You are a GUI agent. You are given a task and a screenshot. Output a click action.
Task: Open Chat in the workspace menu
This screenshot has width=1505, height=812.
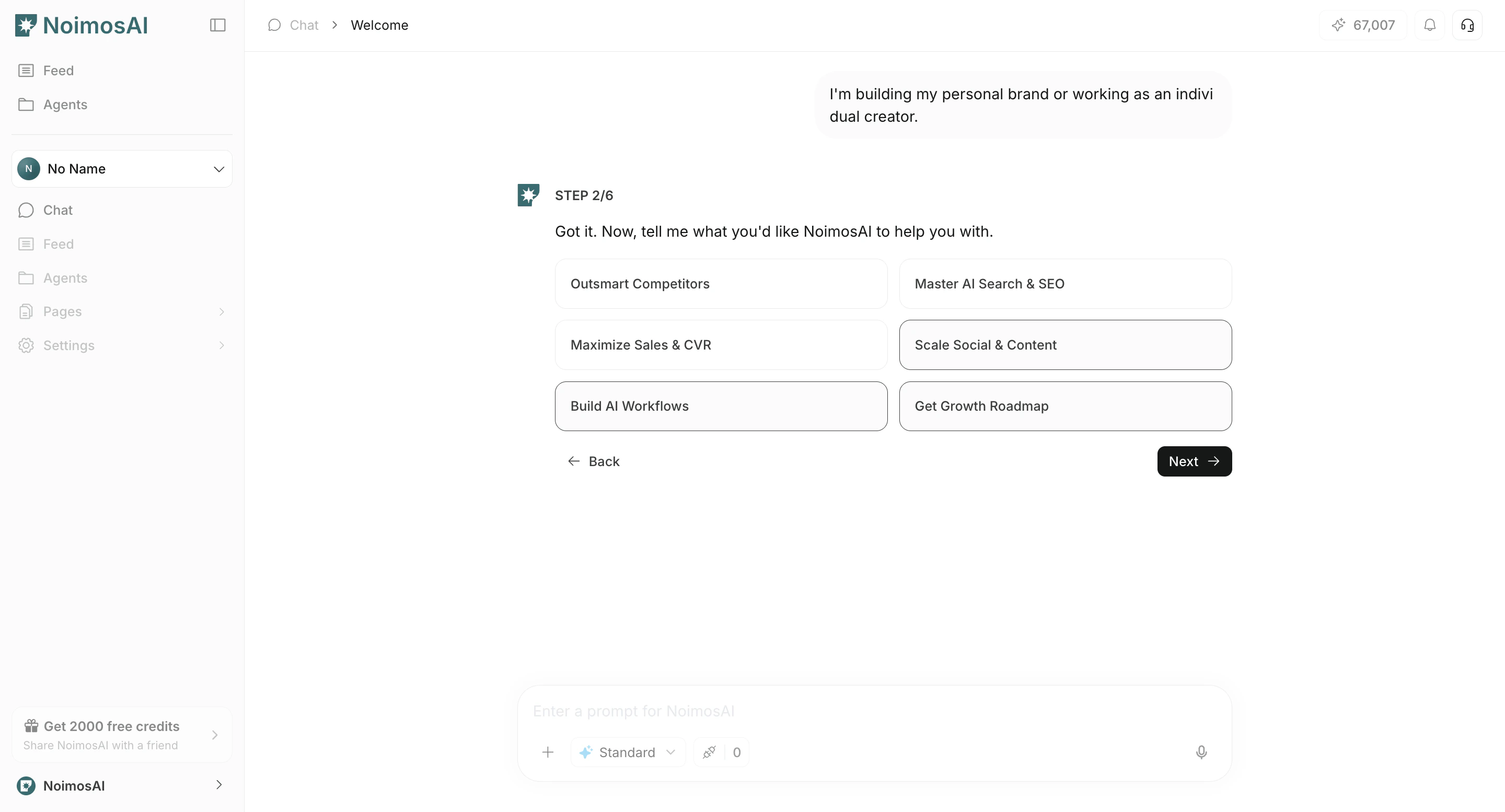(x=122, y=210)
